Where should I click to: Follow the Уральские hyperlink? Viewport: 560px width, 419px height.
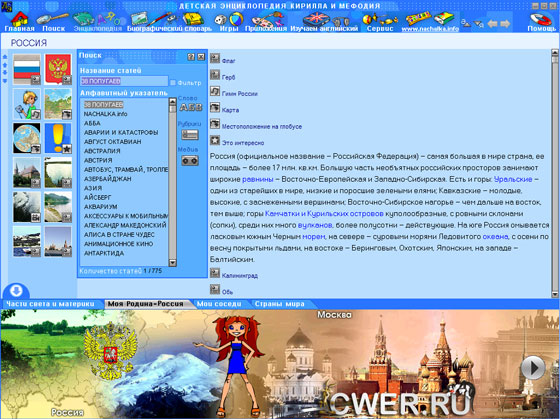point(513,179)
